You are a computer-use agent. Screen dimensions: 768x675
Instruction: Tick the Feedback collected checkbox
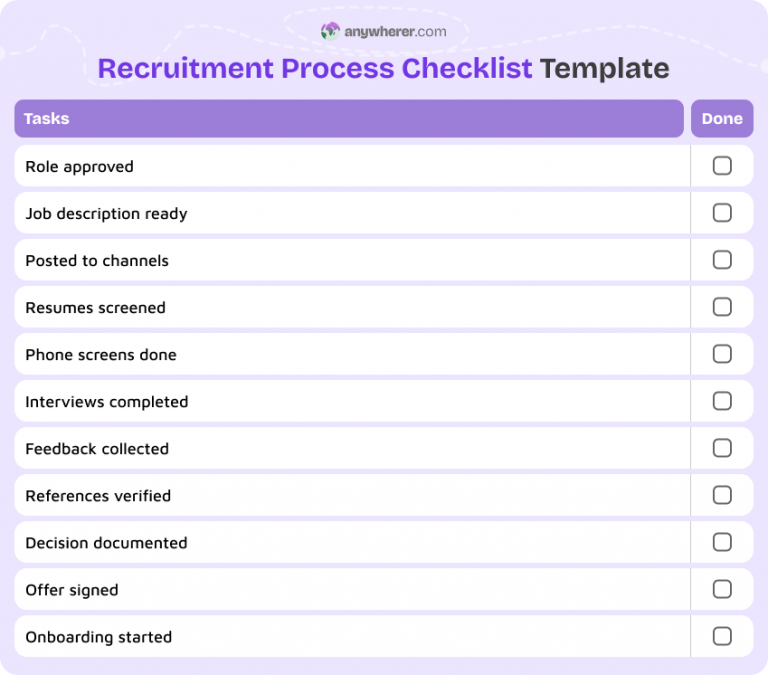722,448
